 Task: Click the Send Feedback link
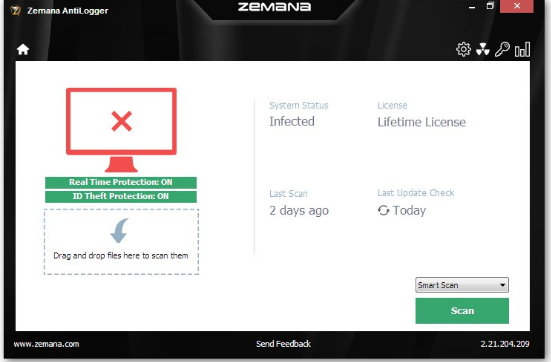click(x=283, y=344)
